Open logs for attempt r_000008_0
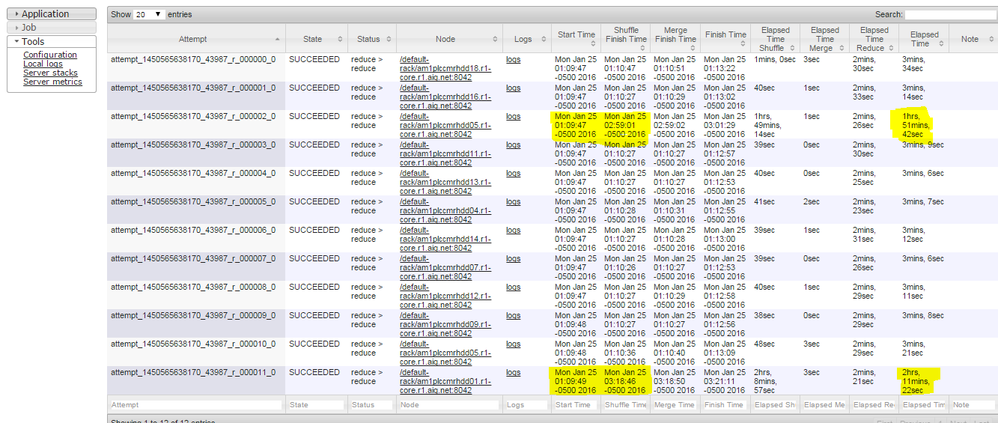 [513, 287]
